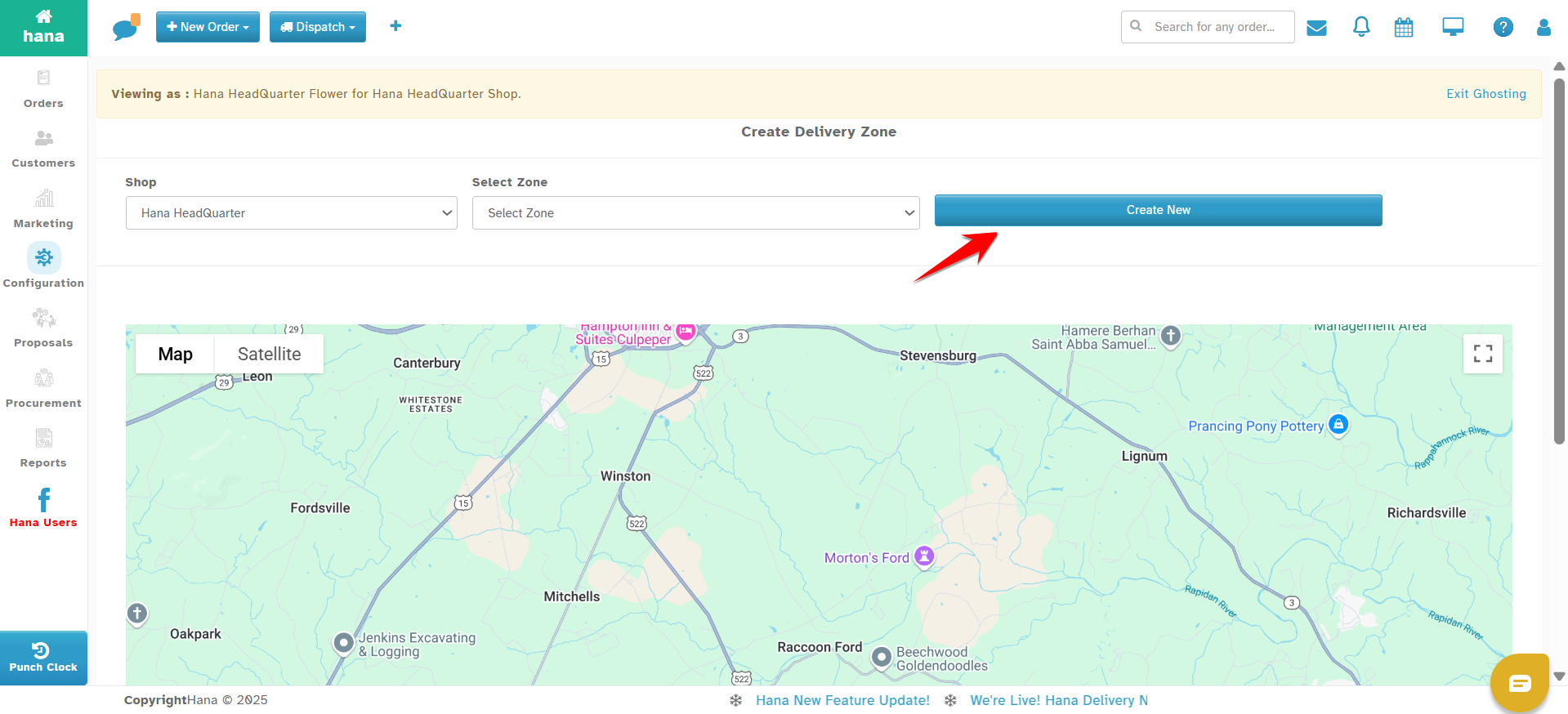Switch to Map view tab
This screenshot has height=714, width=1568.
tap(176, 354)
